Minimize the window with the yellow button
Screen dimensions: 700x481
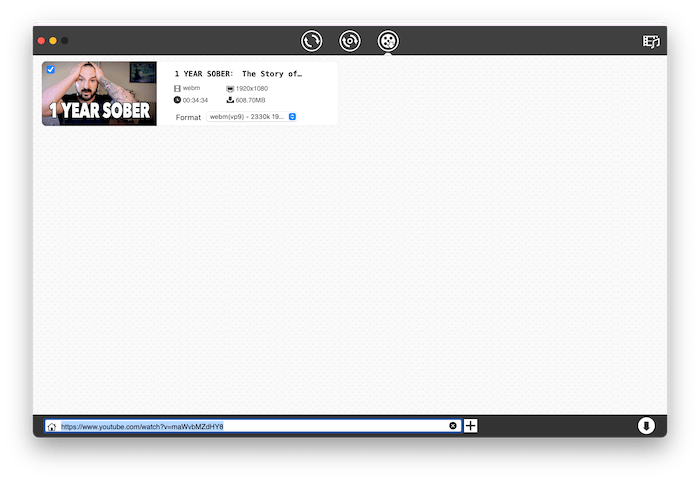(x=53, y=41)
